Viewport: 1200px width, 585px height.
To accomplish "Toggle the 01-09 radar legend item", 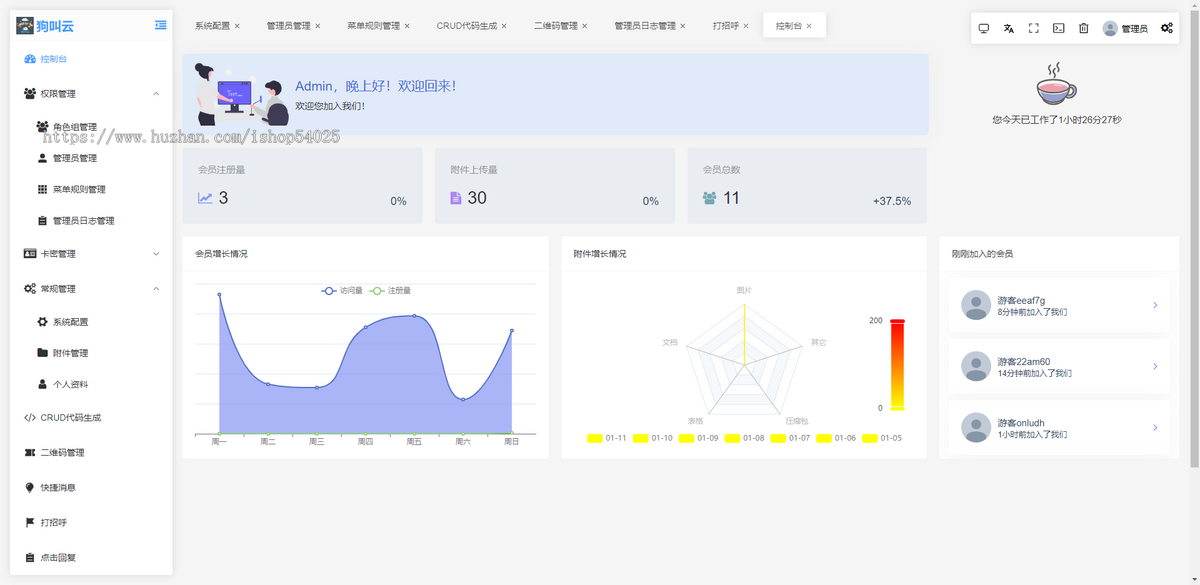I will (699, 438).
